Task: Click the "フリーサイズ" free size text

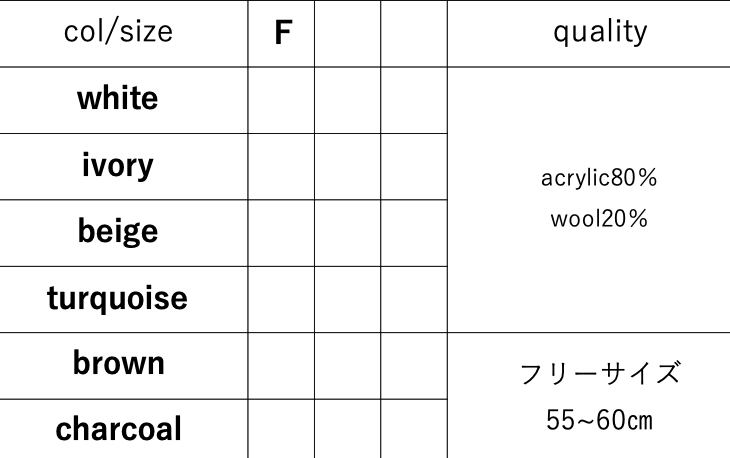Action: 599,374
